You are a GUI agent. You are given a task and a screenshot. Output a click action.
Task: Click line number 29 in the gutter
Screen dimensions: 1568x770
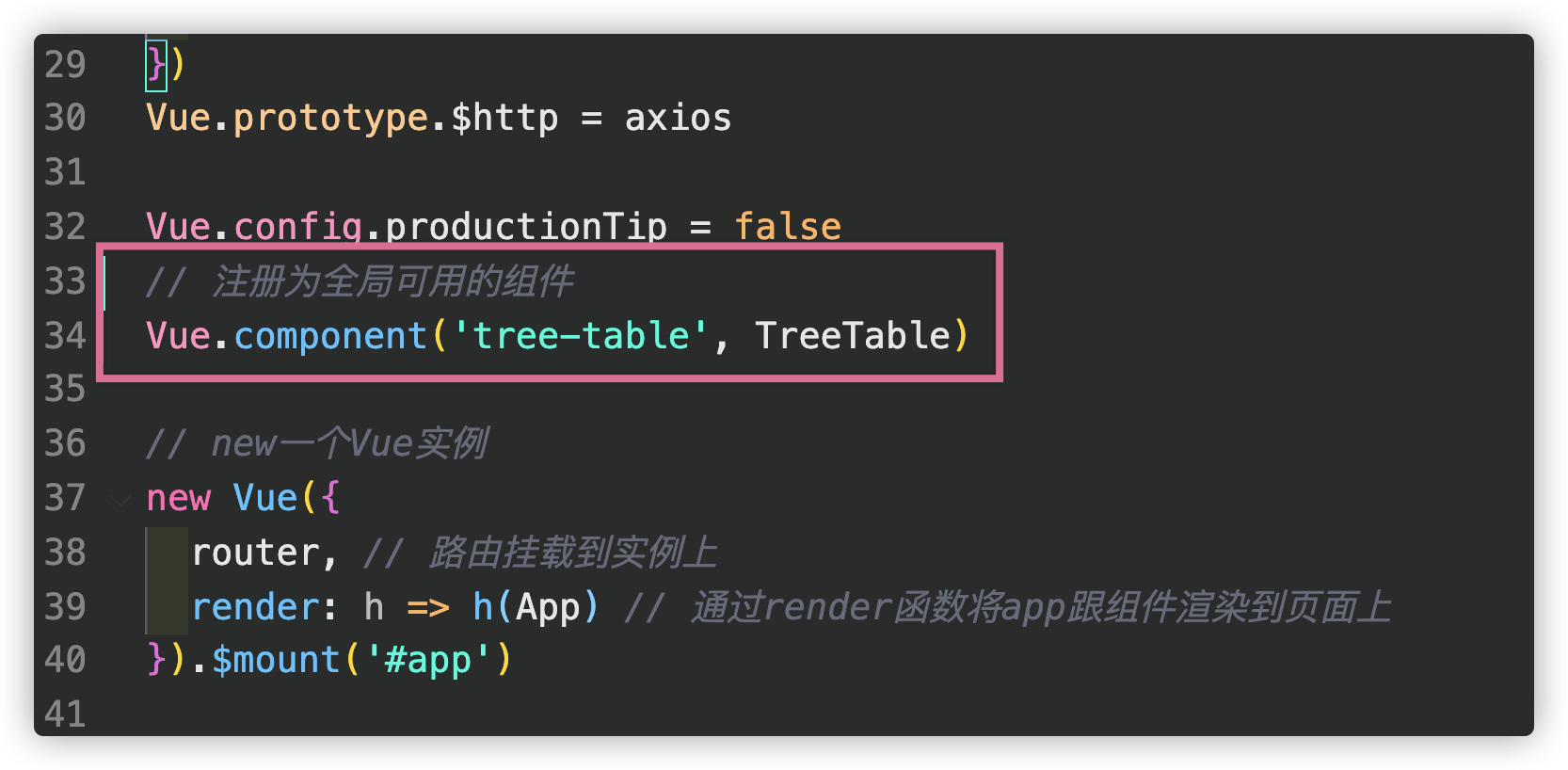point(65,65)
